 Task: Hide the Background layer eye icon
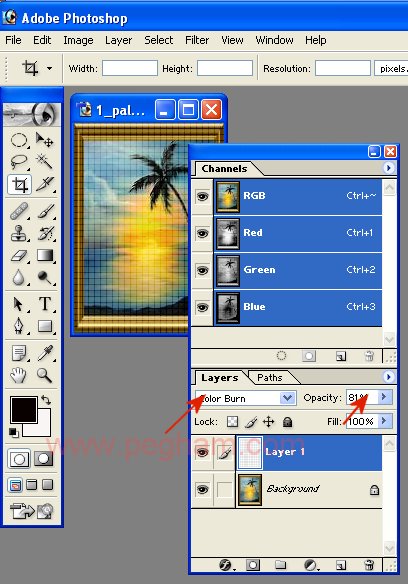click(202, 489)
